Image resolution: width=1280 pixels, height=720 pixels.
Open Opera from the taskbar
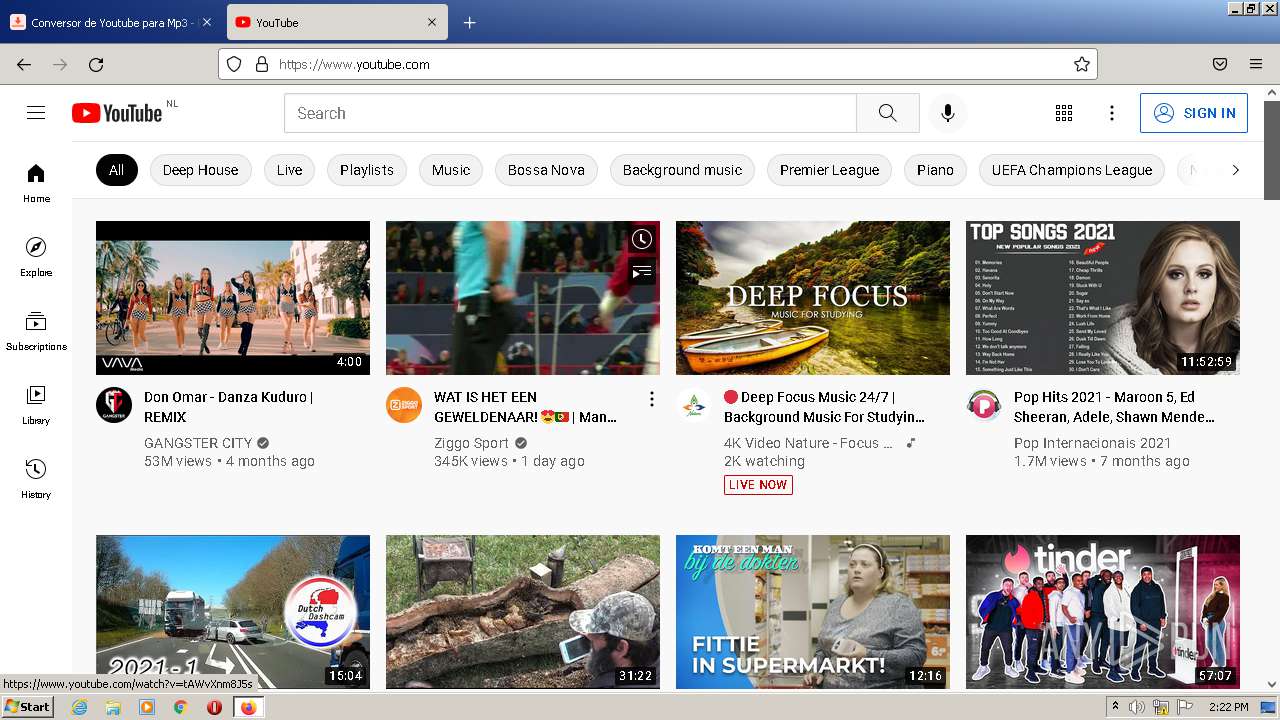(x=214, y=707)
